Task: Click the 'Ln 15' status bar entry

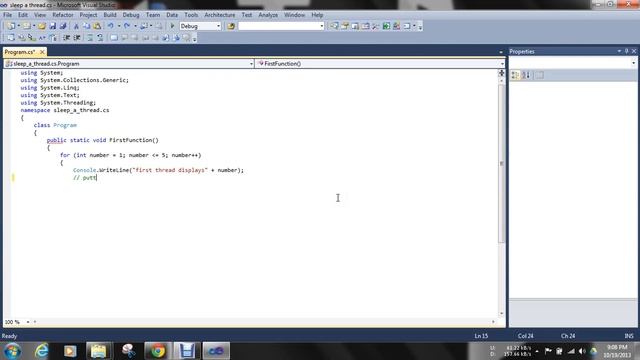Action: click(x=481, y=336)
